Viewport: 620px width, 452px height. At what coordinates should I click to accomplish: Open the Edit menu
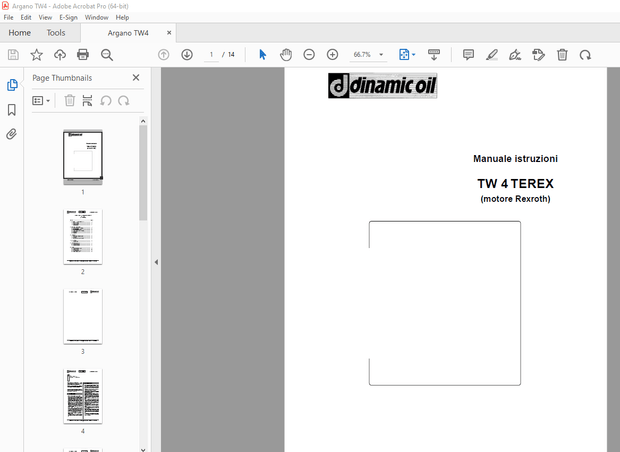(26, 17)
